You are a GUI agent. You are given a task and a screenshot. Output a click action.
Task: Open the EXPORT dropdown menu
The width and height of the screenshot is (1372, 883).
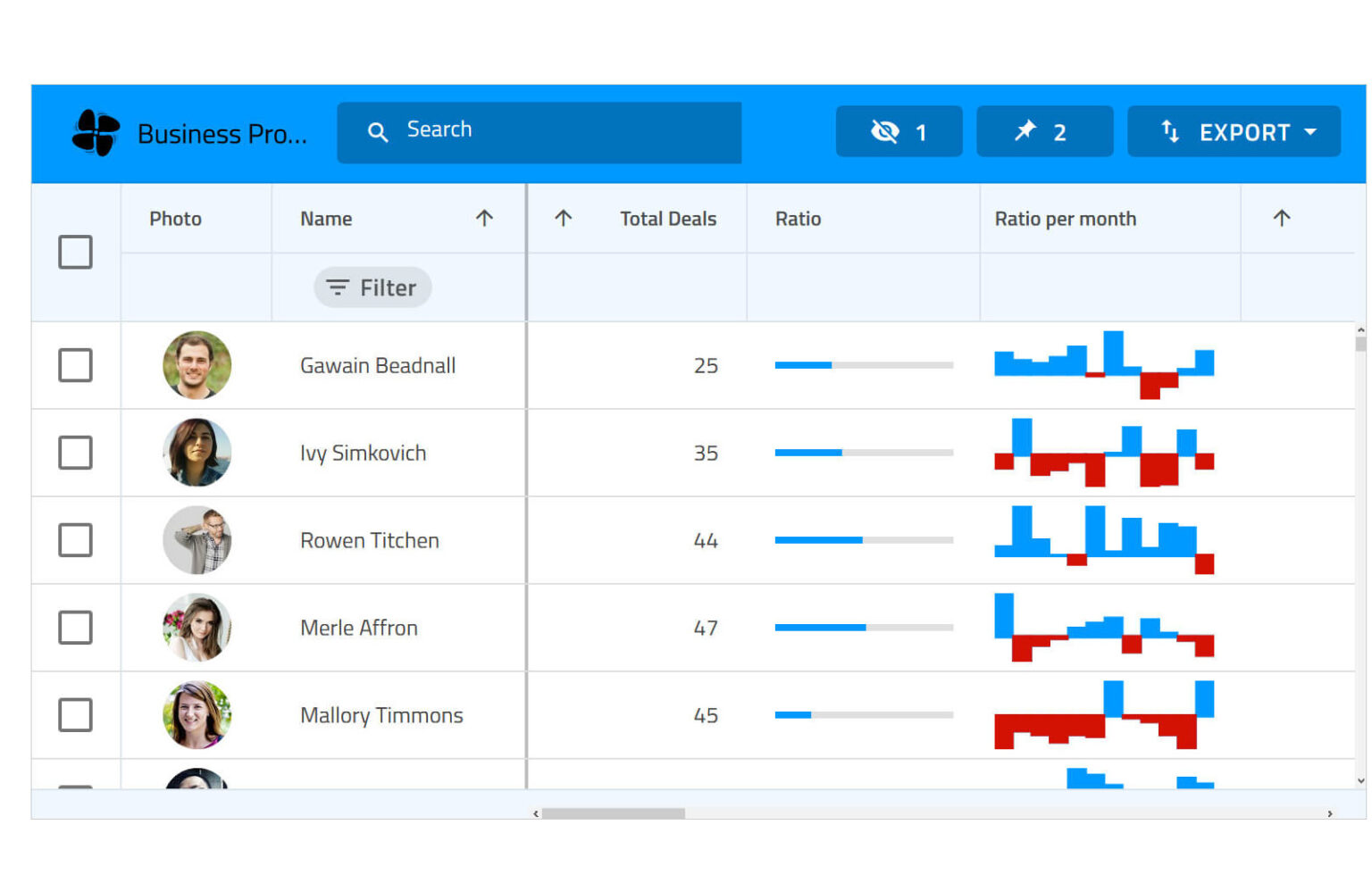point(1234,131)
